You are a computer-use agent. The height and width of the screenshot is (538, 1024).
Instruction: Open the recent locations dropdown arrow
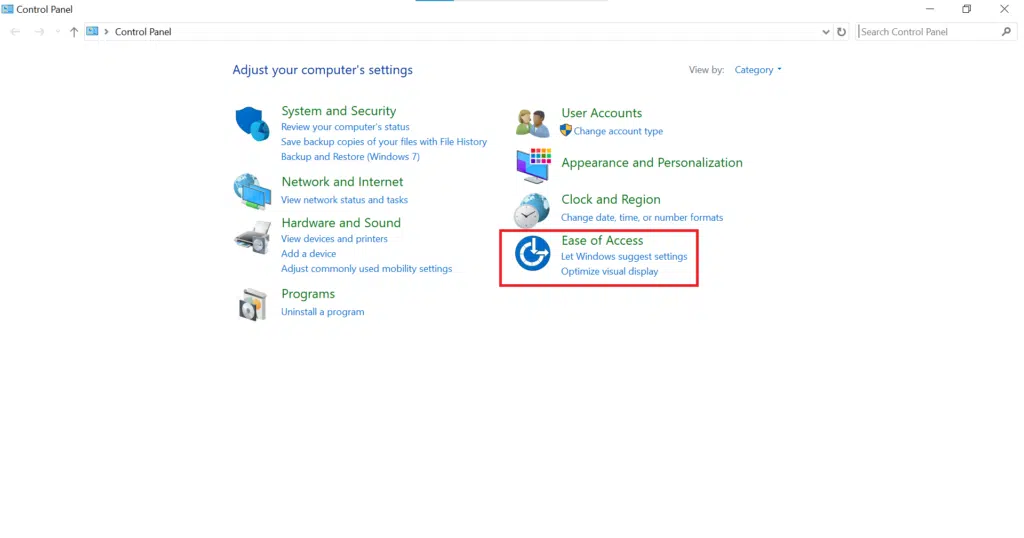57,31
